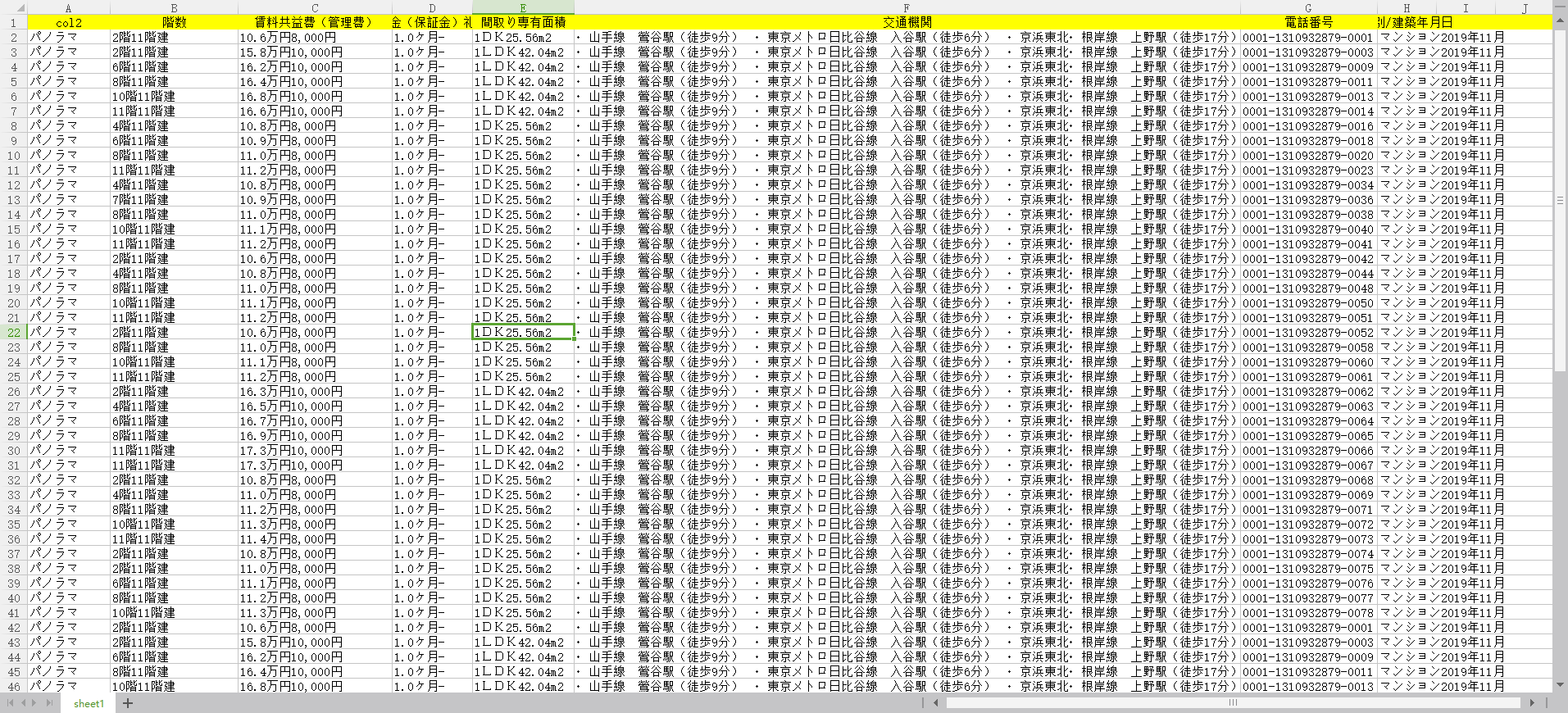Select the 電話番号 header cell
The height and width of the screenshot is (713, 1568).
1308,22
